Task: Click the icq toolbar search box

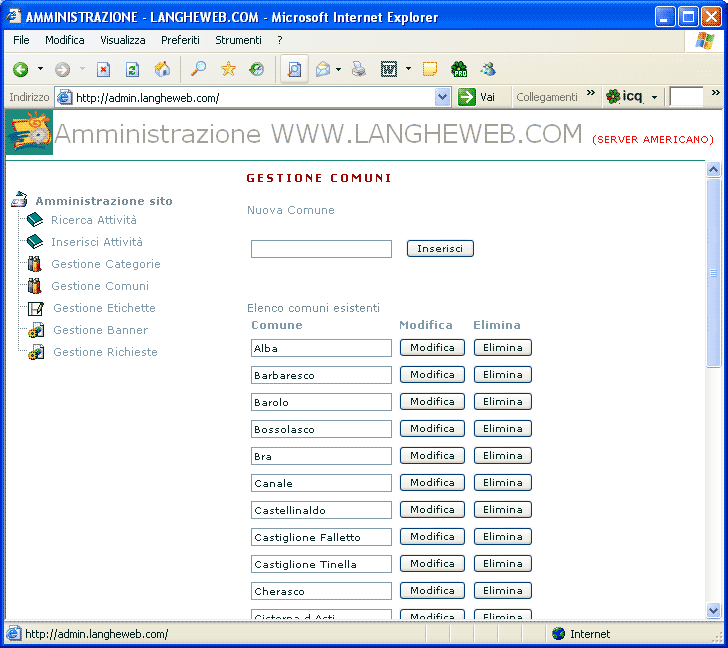Action: (686, 97)
